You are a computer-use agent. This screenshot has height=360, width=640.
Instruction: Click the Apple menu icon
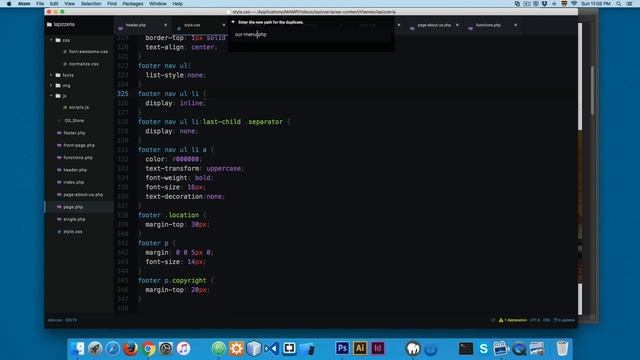pyautogui.click(x=9, y=4)
